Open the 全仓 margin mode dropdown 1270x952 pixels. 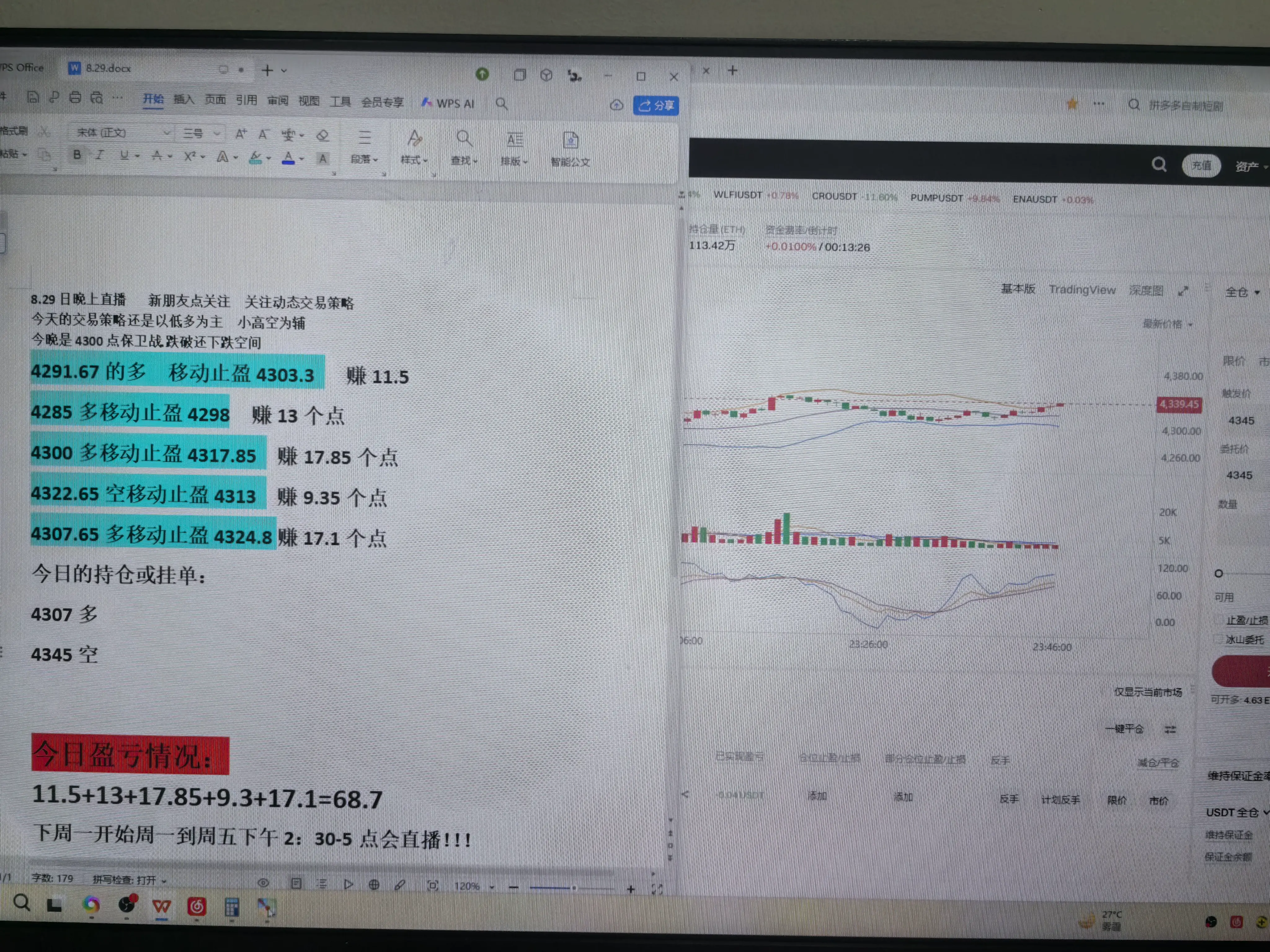[x=1242, y=292]
